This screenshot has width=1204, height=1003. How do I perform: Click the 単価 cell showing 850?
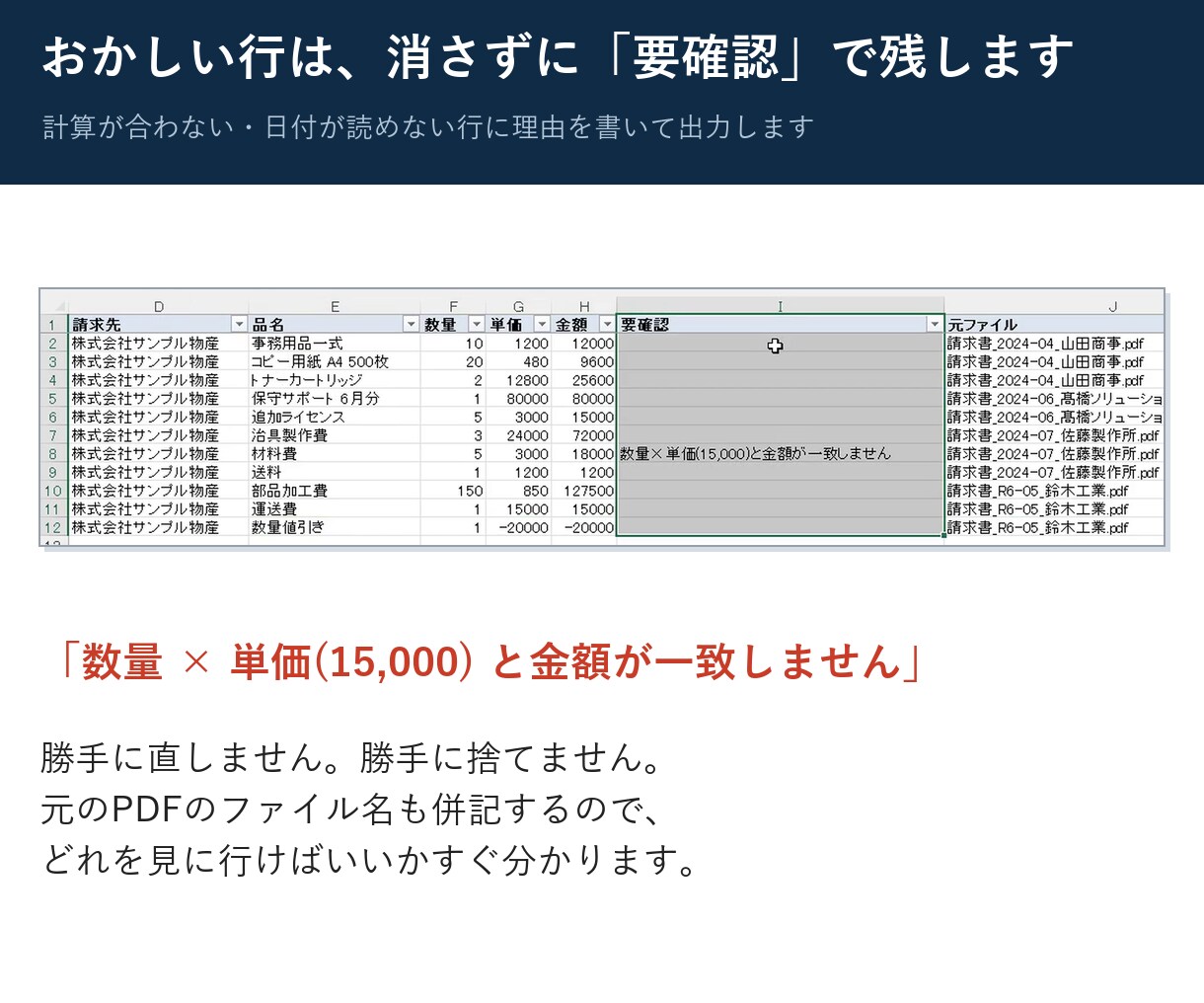coord(519,491)
